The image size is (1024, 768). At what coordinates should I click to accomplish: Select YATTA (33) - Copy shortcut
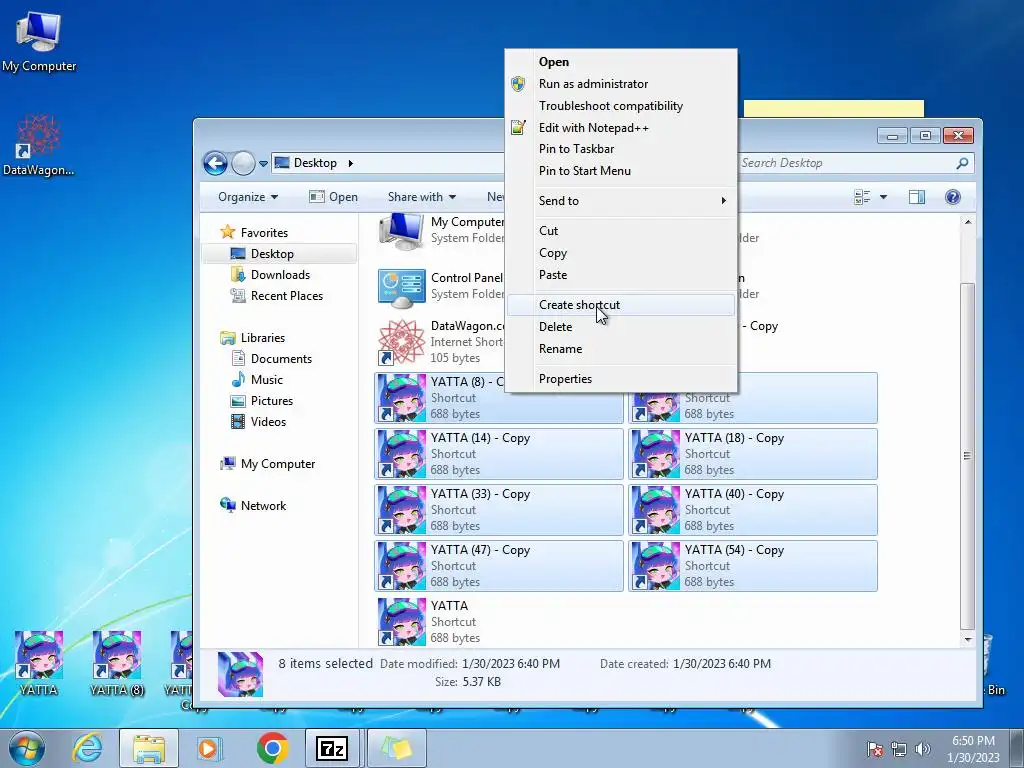499,510
